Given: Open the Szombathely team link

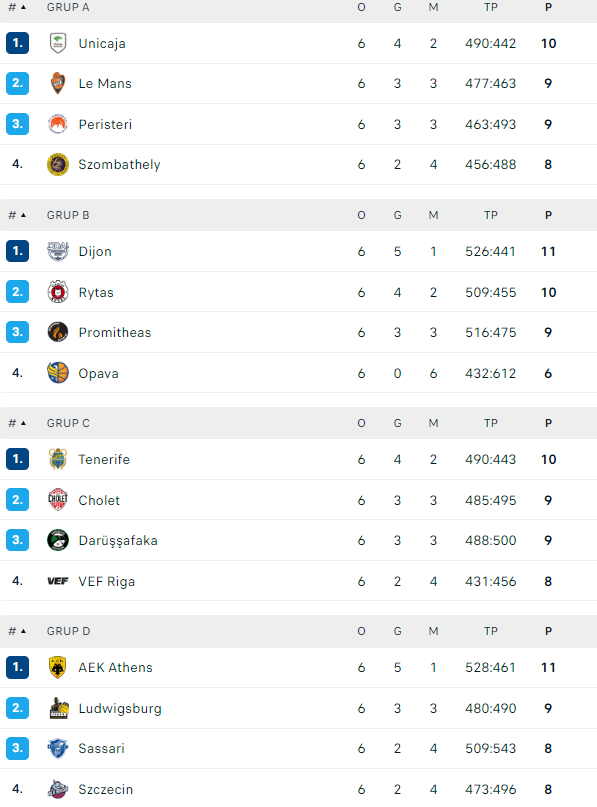Looking at the screenshot, I should click(x=119, y=164).
